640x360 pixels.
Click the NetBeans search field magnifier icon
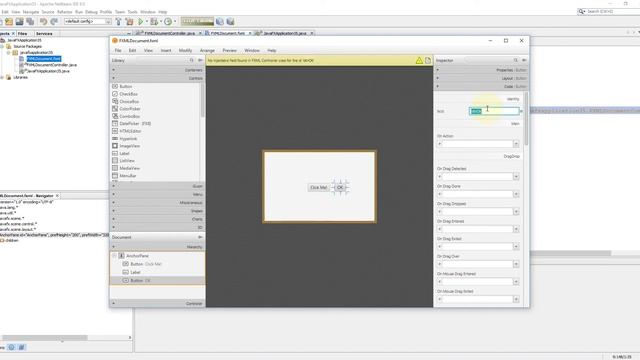click(x=581, y=11)
